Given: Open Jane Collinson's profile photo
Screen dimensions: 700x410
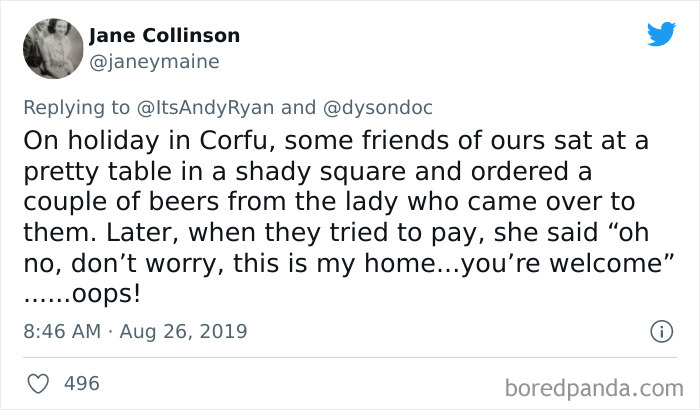Looking at the screenshot, I should pyautogui.click(x=50, y=48).
